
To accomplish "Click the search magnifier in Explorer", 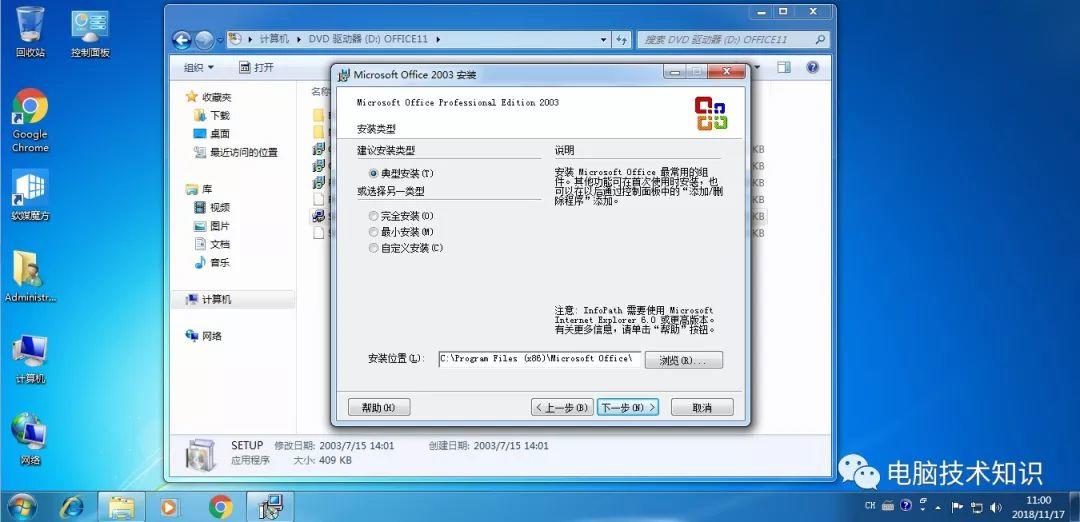I will pyautogui.click(x=820, y=39).
